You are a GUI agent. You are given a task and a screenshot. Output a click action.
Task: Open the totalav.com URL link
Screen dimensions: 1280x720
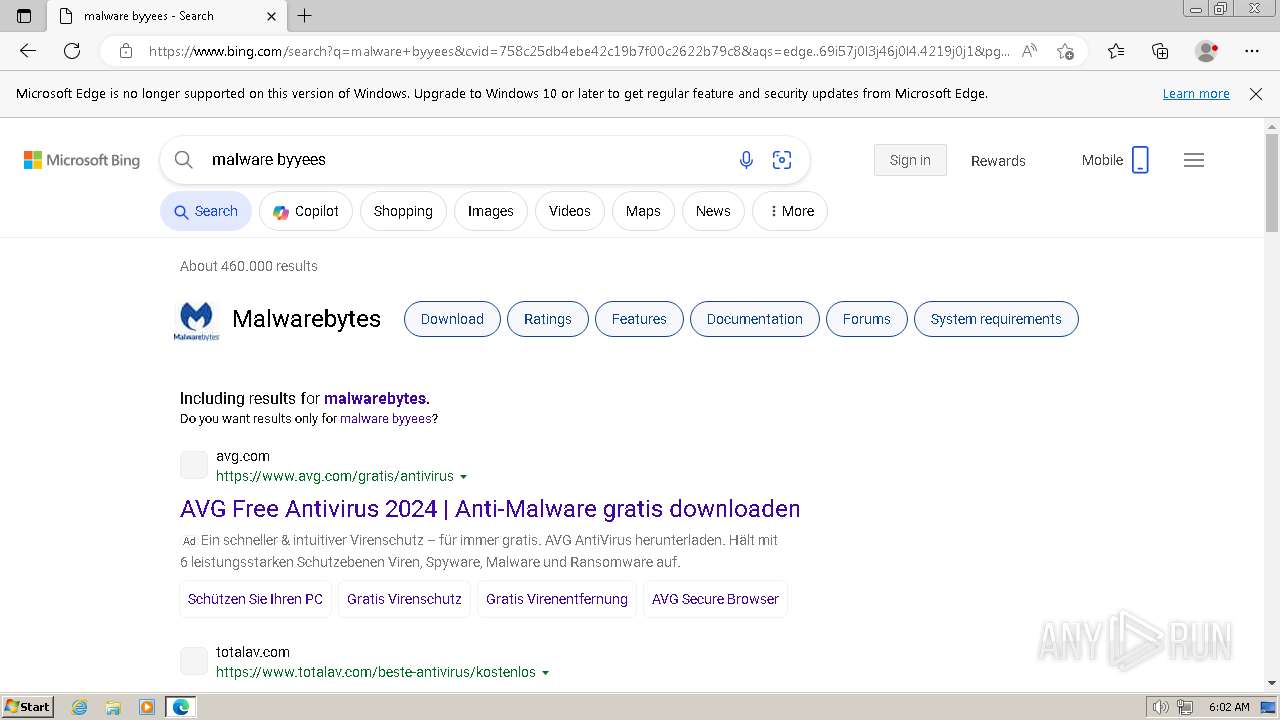click(376, 672)
